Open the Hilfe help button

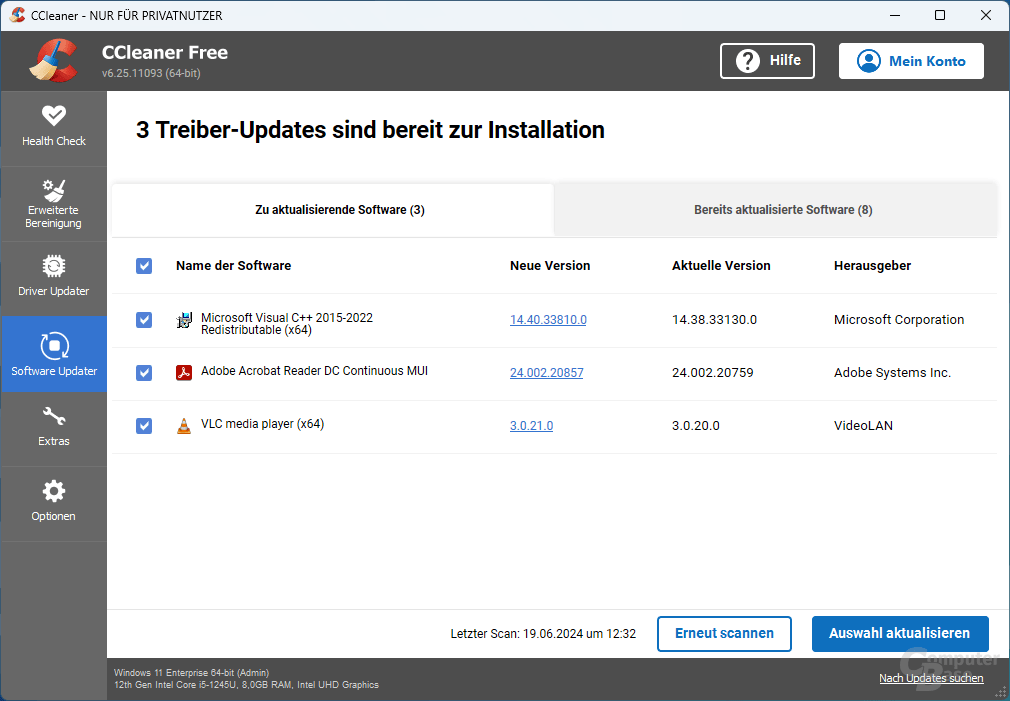(x=767, y=61)
